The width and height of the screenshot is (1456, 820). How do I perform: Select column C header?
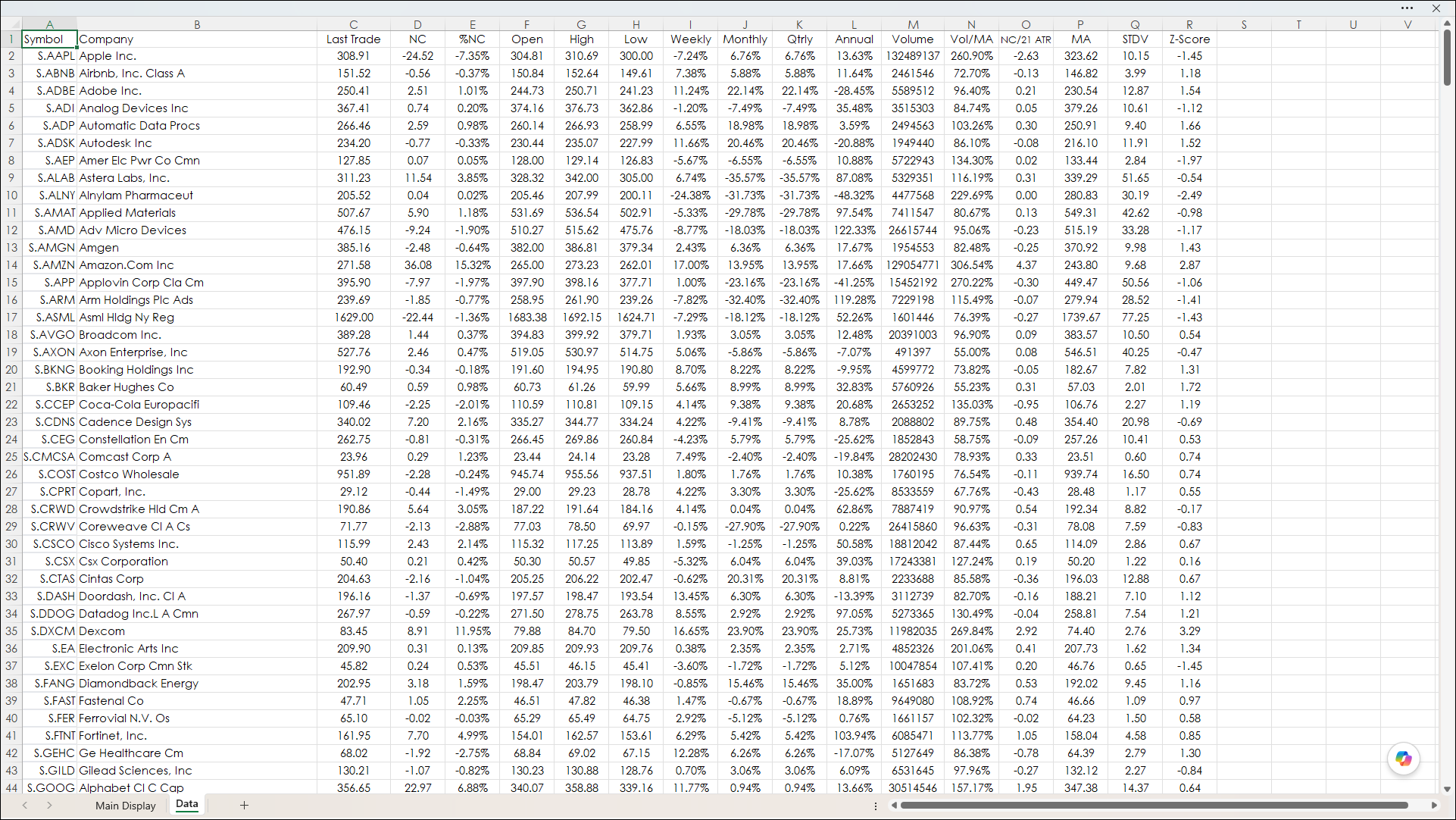point(354,24)
